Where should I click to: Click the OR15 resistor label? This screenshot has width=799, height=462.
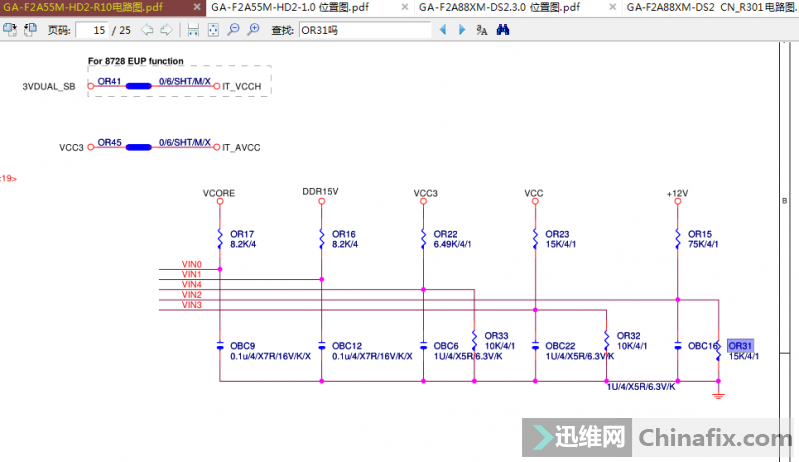coord(700,234)
